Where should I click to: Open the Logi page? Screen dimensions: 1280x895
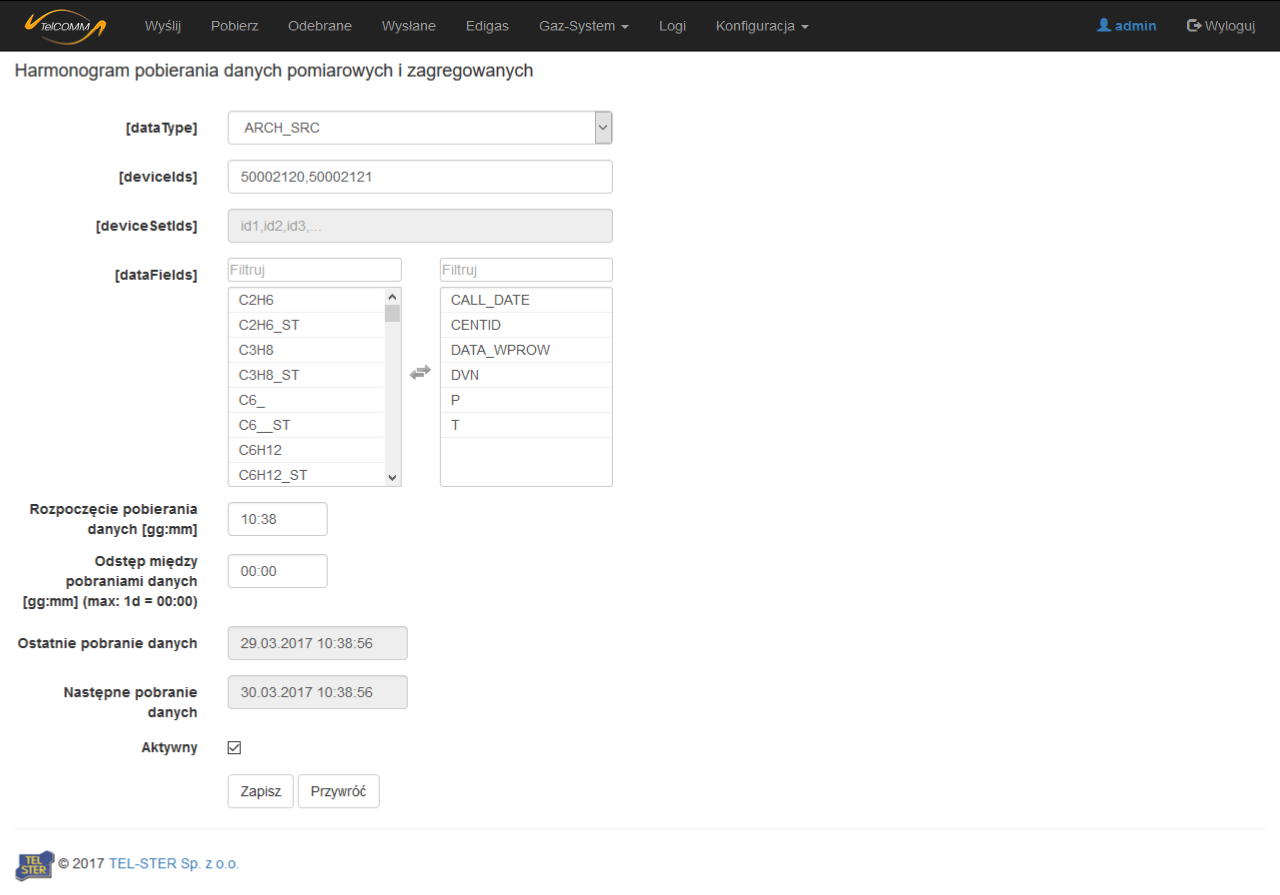[x=672, y=26]
